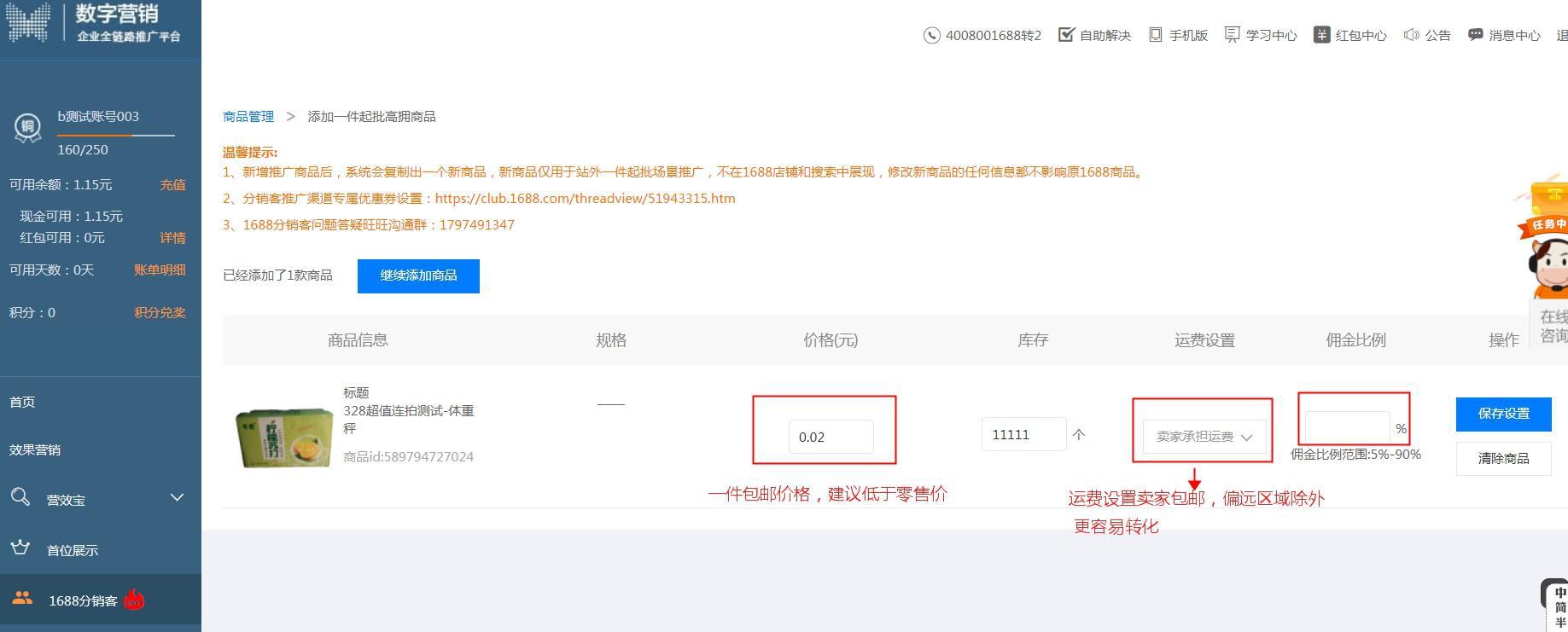
Task: Click the 营效宝 search magnifier icon
Action: pos(20,496)
